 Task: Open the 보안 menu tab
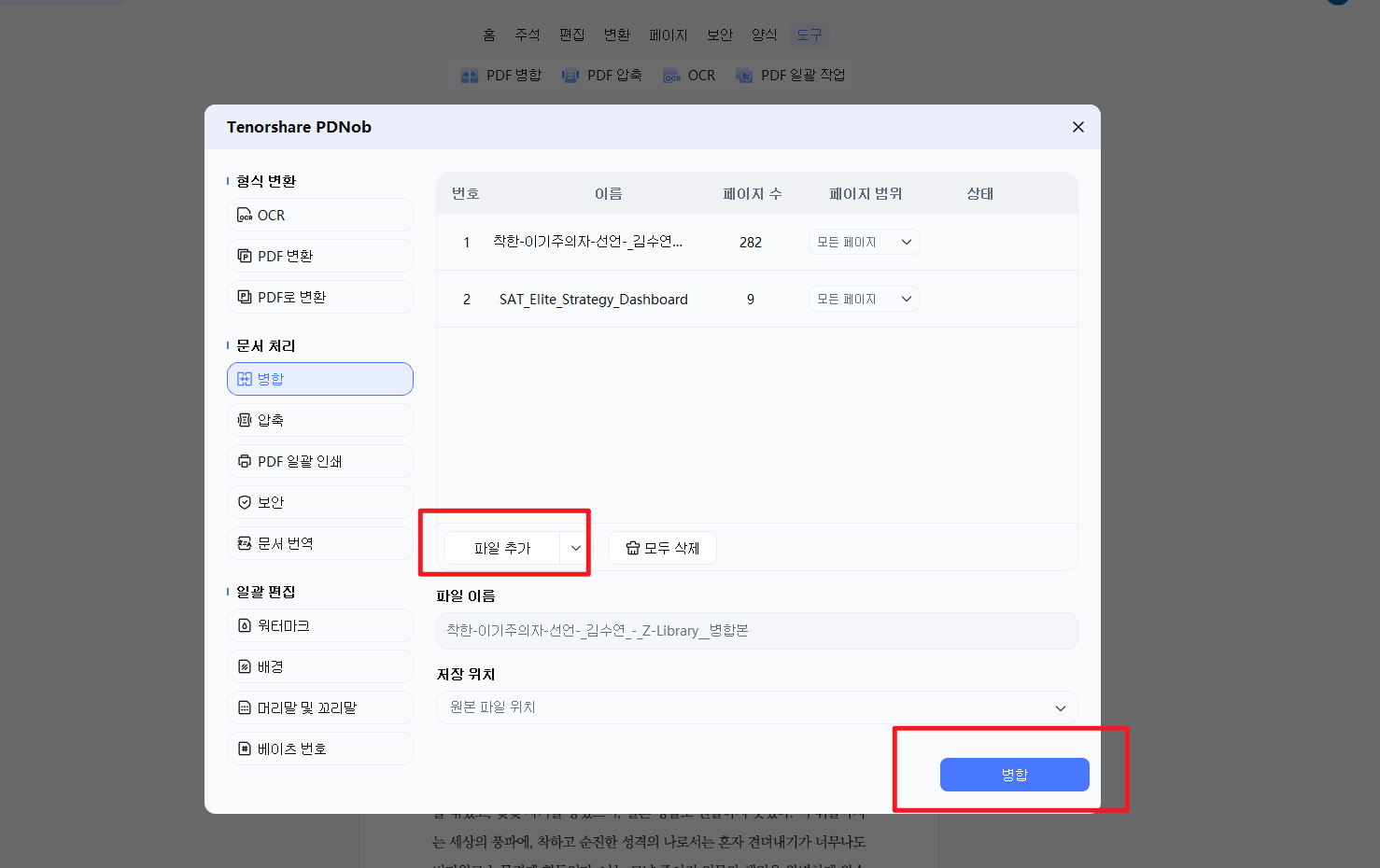pos(720,35)
